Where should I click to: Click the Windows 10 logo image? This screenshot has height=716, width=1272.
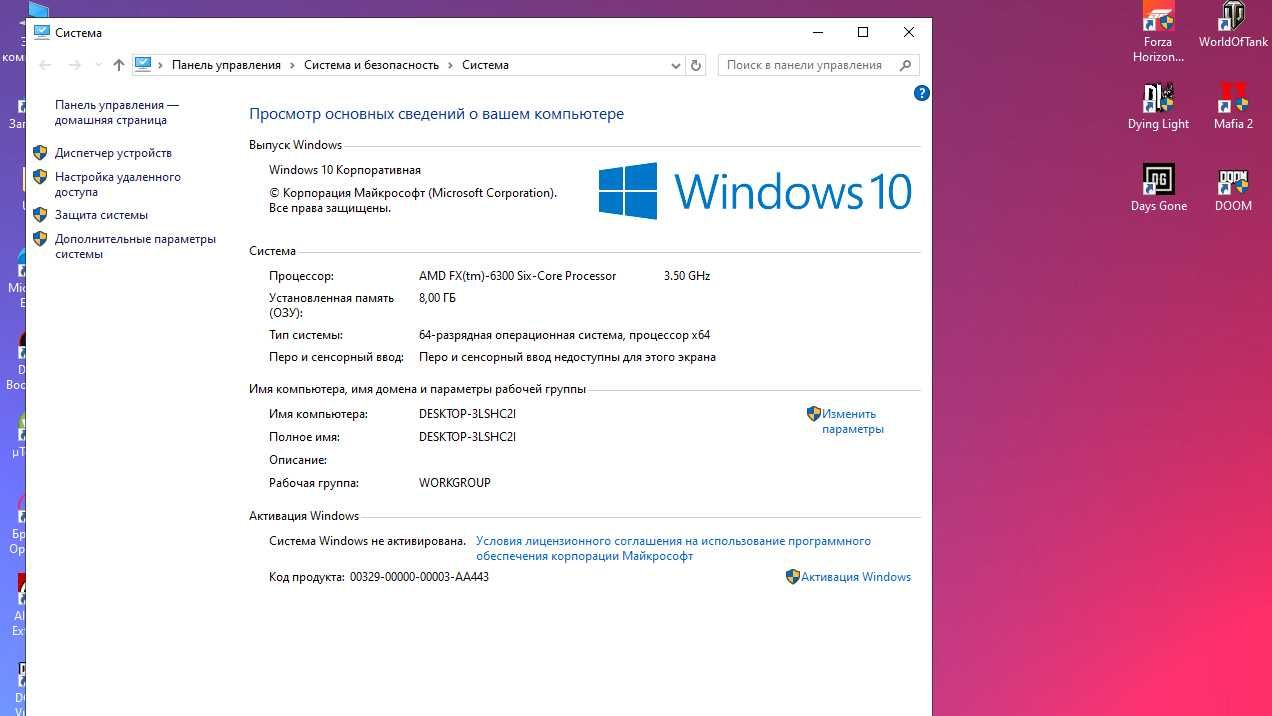(x=755, y=190)
